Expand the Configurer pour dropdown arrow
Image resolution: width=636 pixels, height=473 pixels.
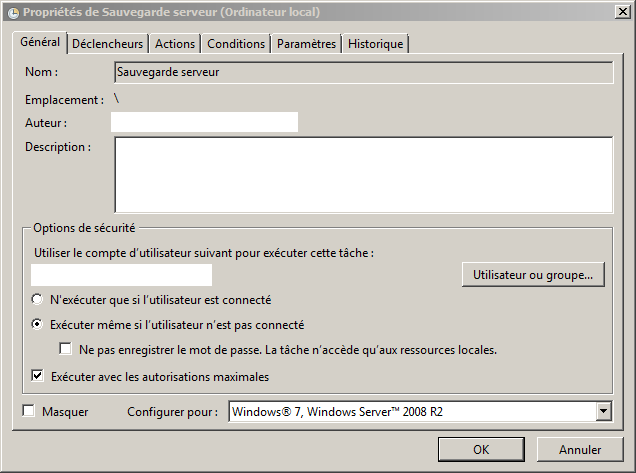point(603,411)
